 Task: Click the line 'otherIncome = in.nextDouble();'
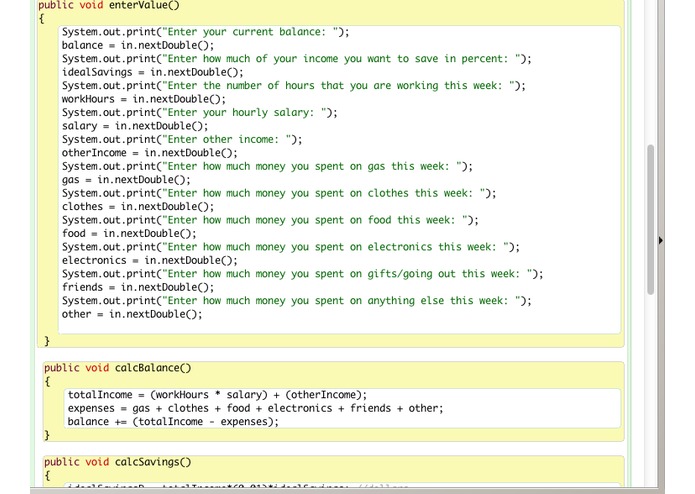pos(150,153)
